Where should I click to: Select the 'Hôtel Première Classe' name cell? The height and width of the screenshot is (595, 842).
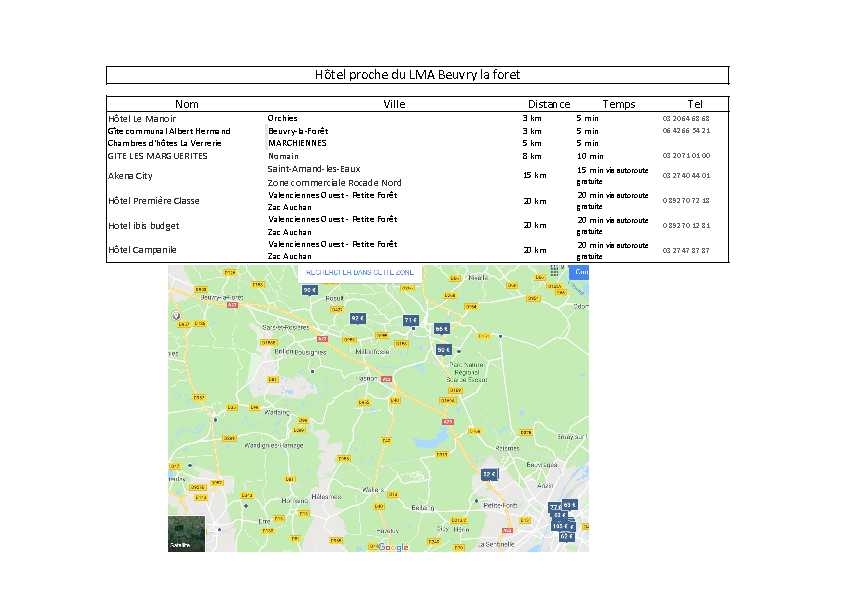coord(154,201)
